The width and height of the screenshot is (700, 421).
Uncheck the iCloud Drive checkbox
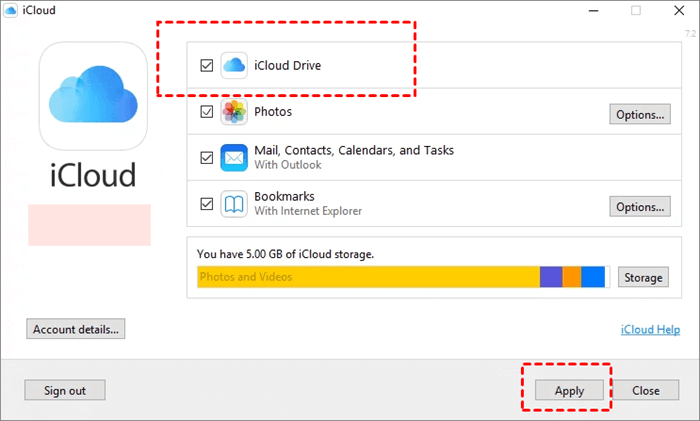[x=207, y=66]
